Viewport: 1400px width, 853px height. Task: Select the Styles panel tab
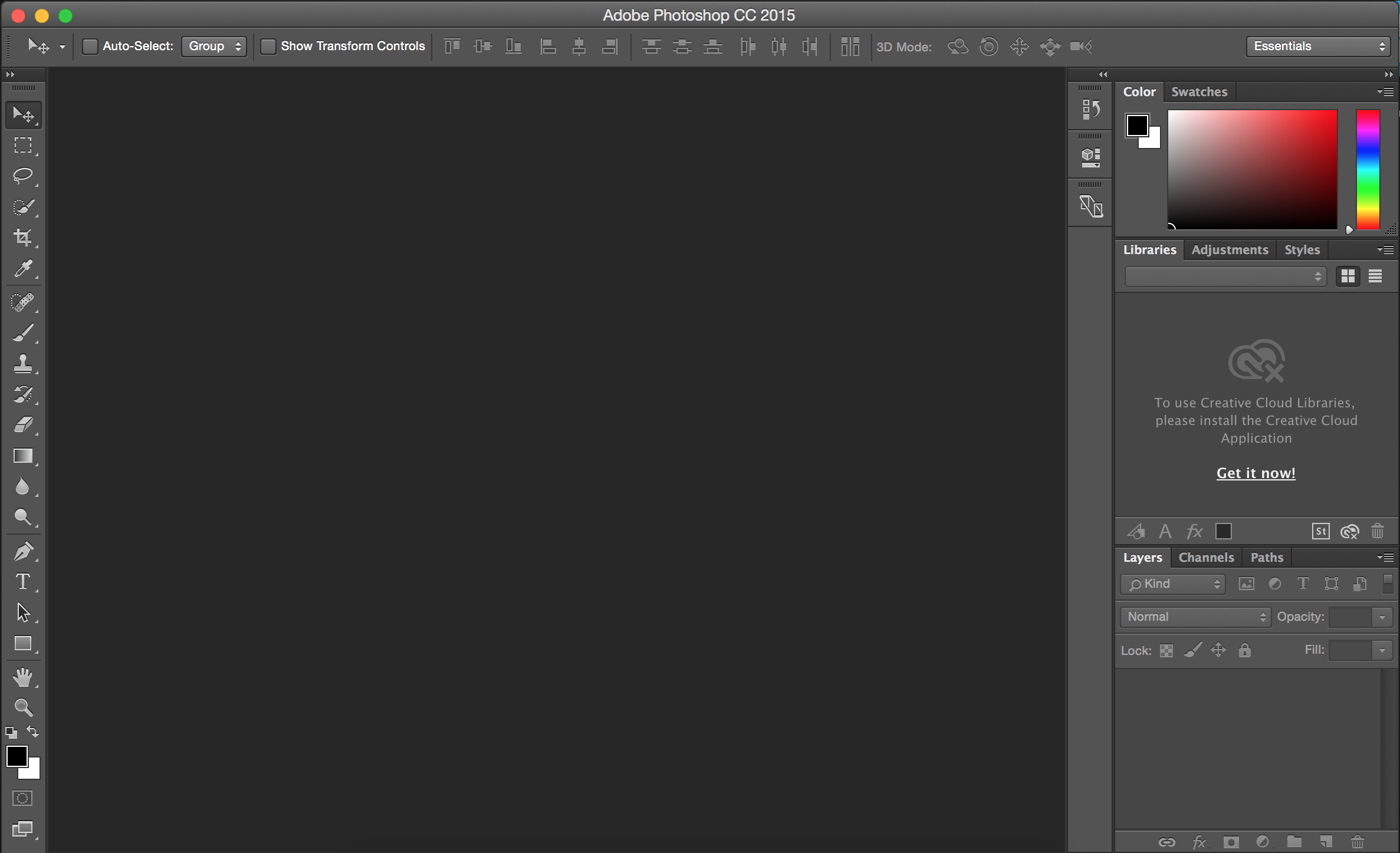click(1301, 249)
